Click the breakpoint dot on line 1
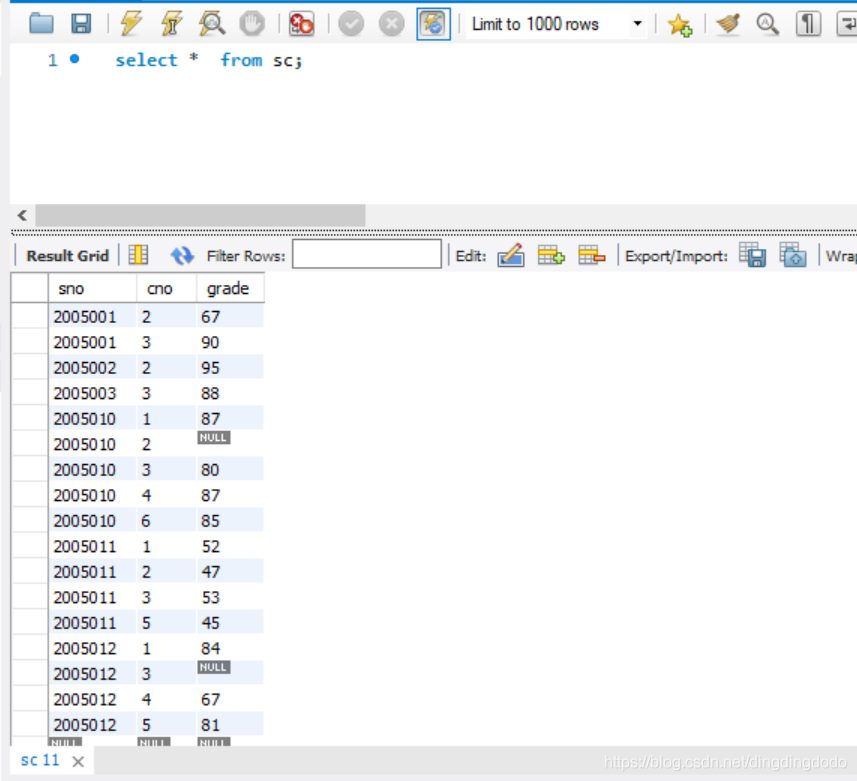Image resolution: width=857 pixels, height=781 pixels. tap(75, 59)
